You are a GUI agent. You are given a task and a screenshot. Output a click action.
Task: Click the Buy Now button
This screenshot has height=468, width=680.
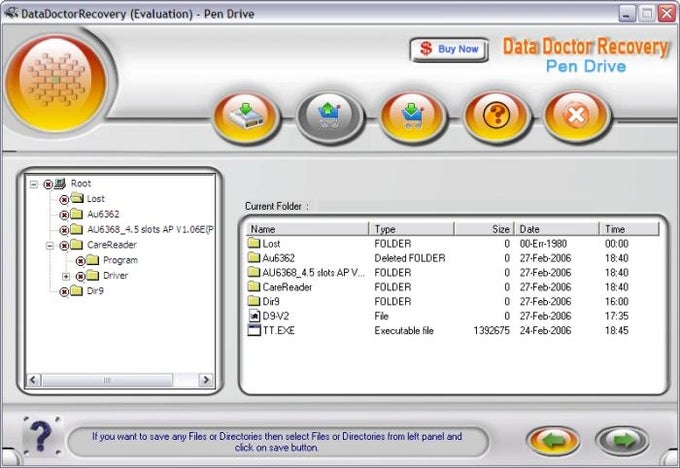point(449,49)
